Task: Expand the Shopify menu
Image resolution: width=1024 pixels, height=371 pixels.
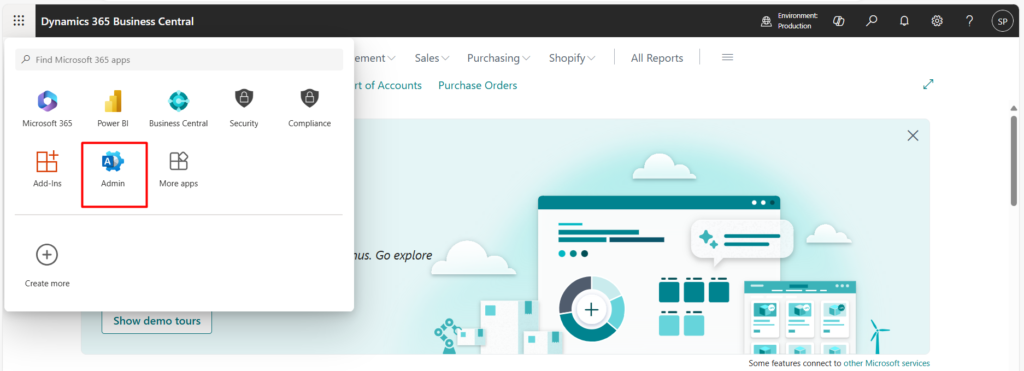Action: point(572,58)
